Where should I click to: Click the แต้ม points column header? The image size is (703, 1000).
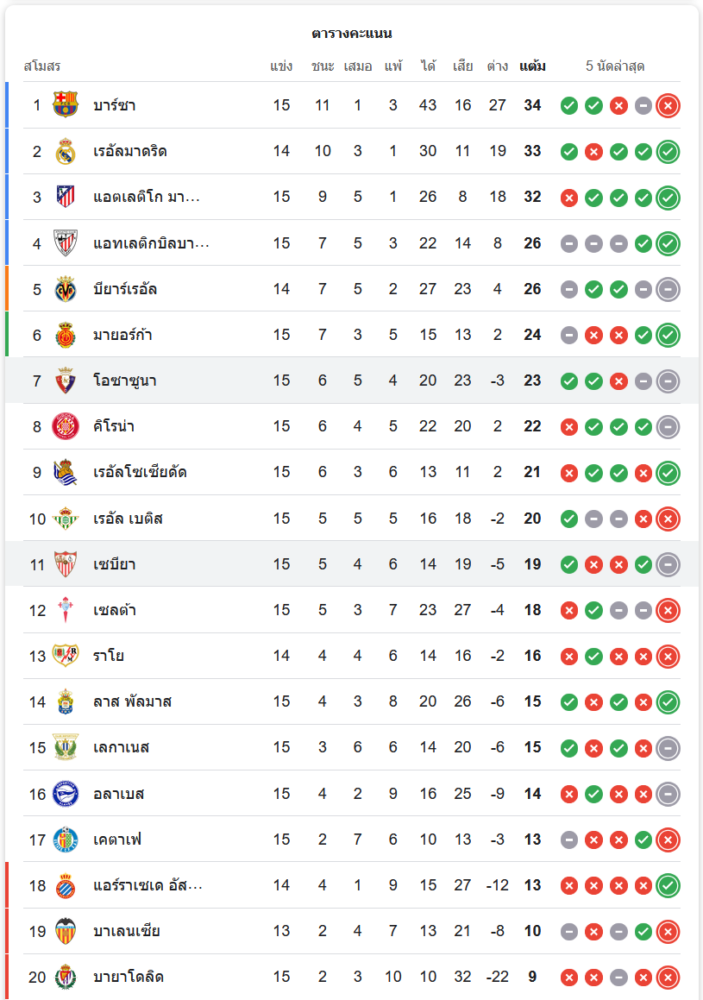coord(532,66)
